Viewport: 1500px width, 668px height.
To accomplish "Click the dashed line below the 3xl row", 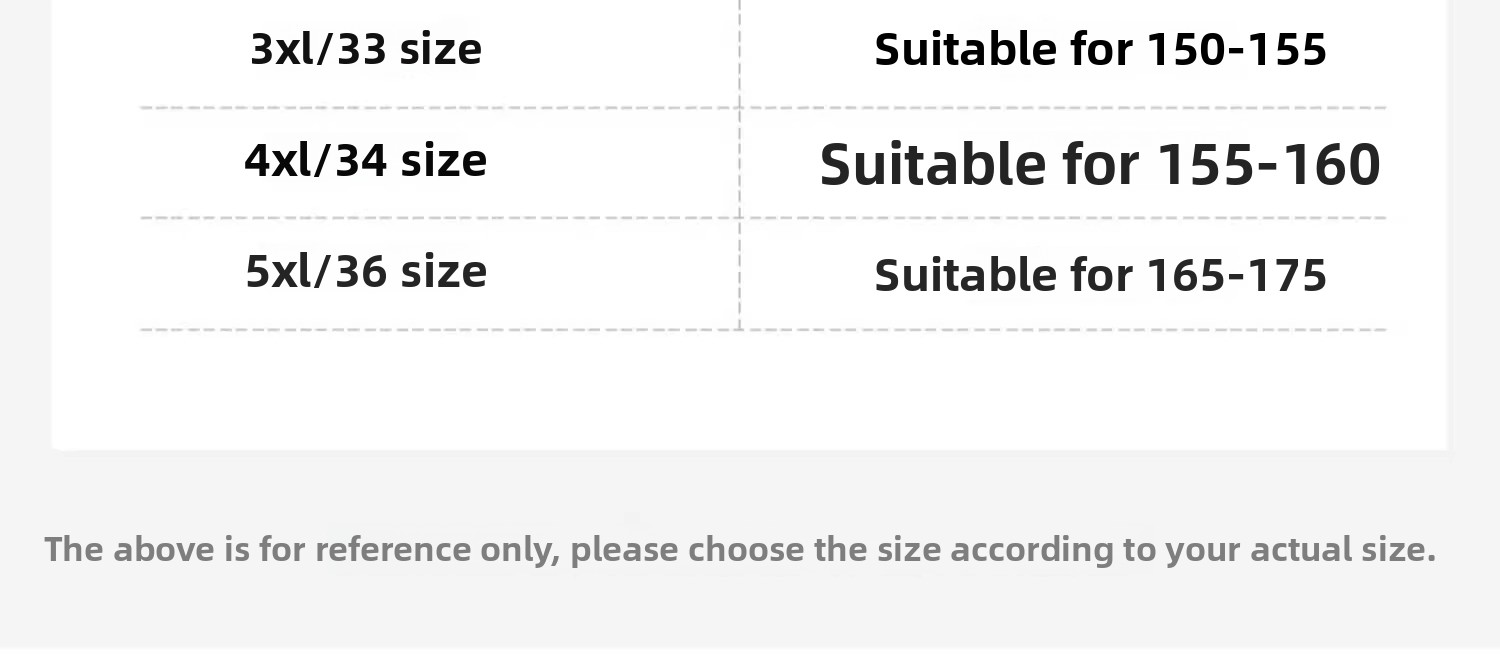I will point(440,107).
